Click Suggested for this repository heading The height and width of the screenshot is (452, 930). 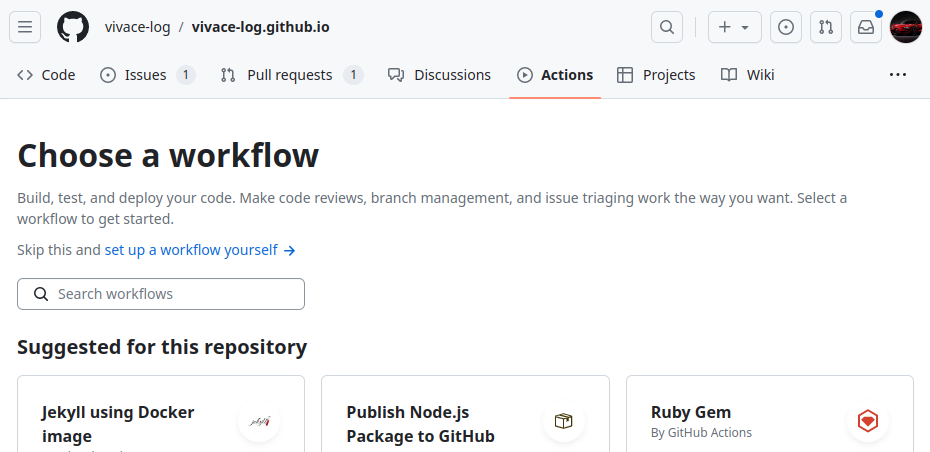click(162, 347)
